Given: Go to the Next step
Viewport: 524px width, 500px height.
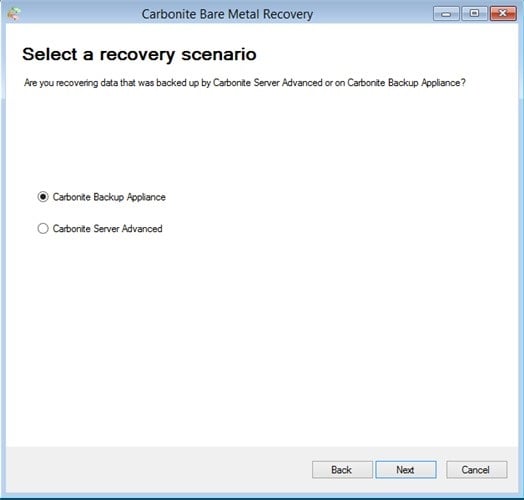Looking at the screenshot, I should pos(406,470).
